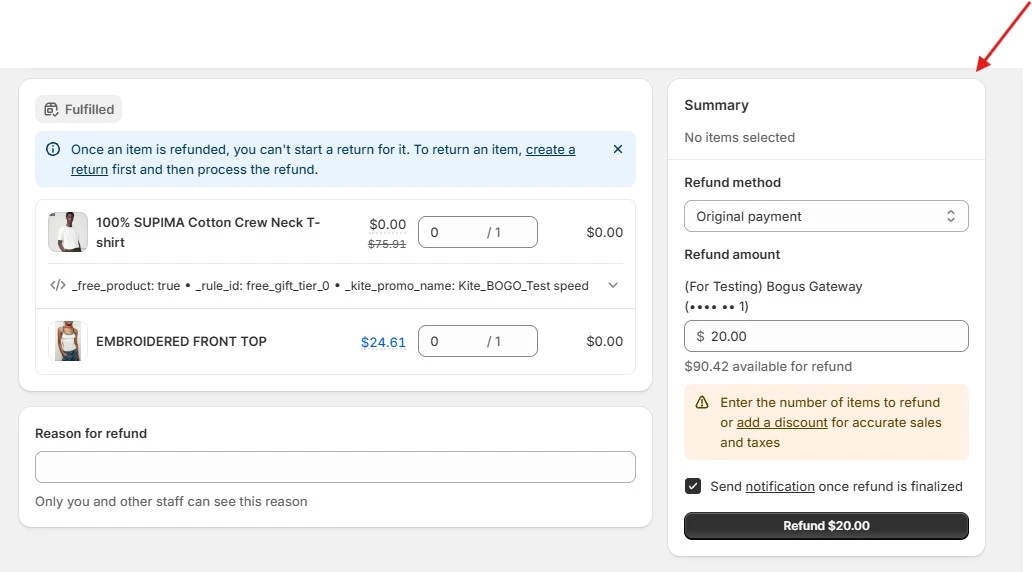
Task: Click the strikethrough $75.91 original price
Action: click(x=386, y=244)
